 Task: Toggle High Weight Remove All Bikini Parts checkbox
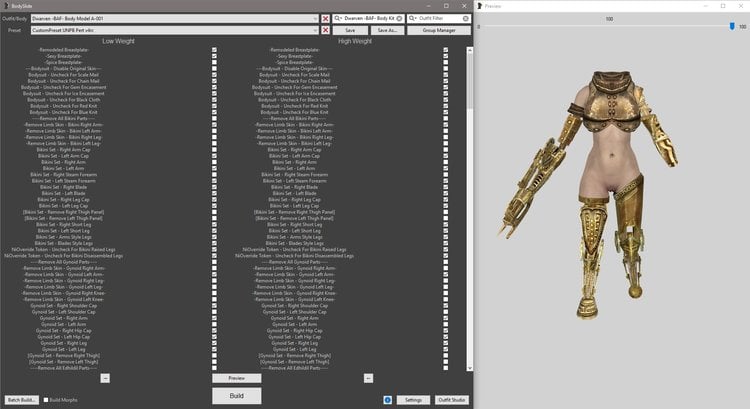(446, 119)
